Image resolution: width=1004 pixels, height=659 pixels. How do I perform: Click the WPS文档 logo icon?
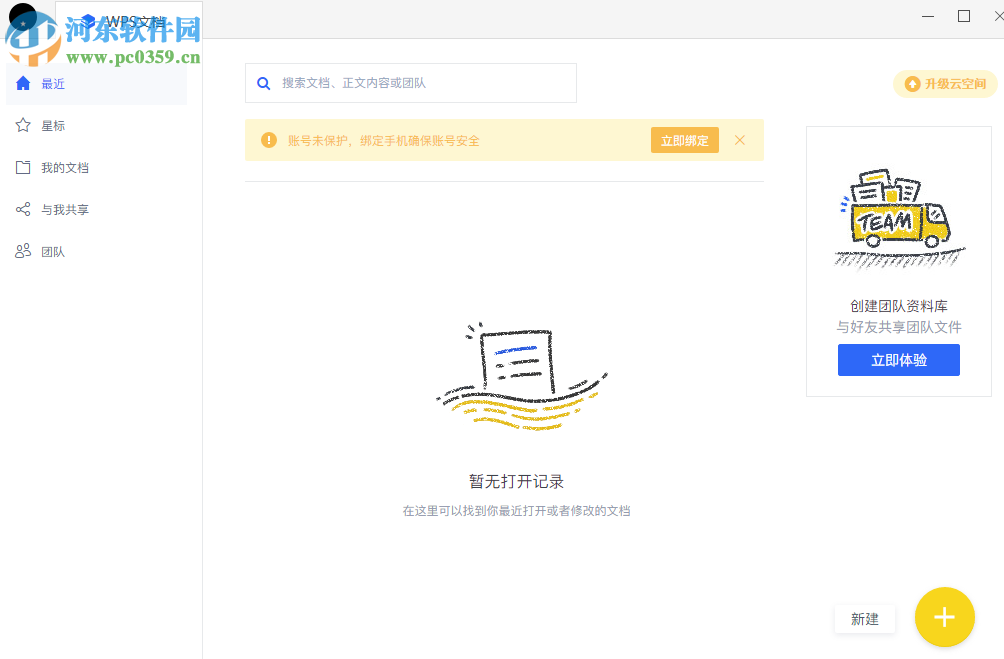click(88, 21)
